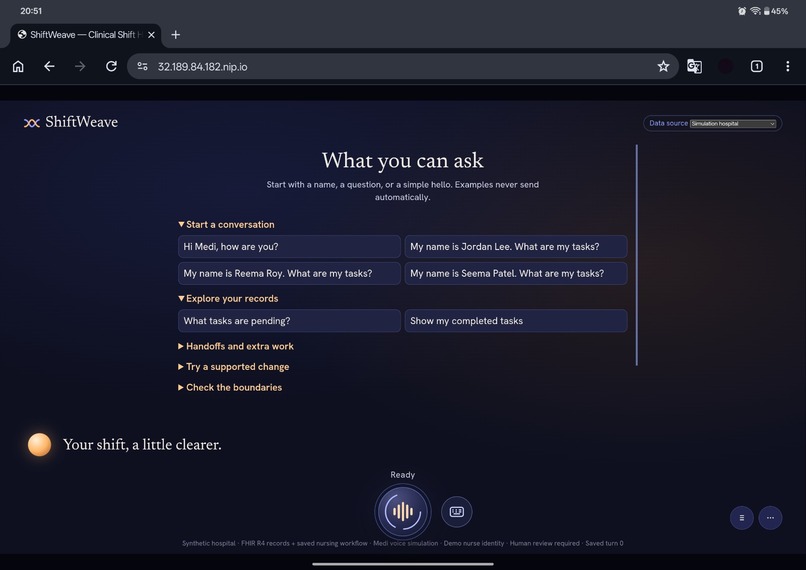Click the 'What you can ask' heading
This screenshot has width=806, height=570.
402,160
